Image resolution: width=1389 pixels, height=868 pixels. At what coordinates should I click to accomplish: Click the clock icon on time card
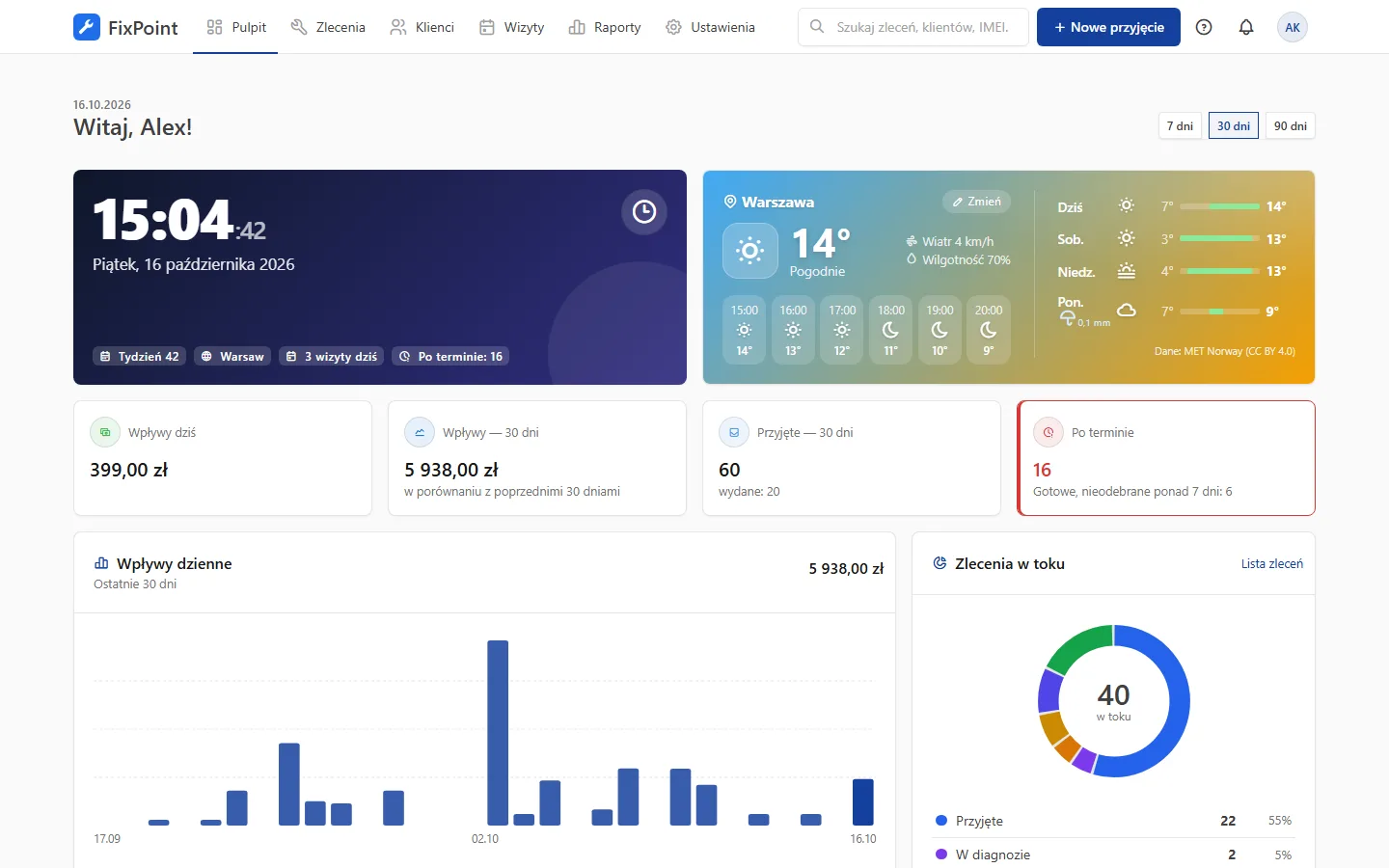644,211
